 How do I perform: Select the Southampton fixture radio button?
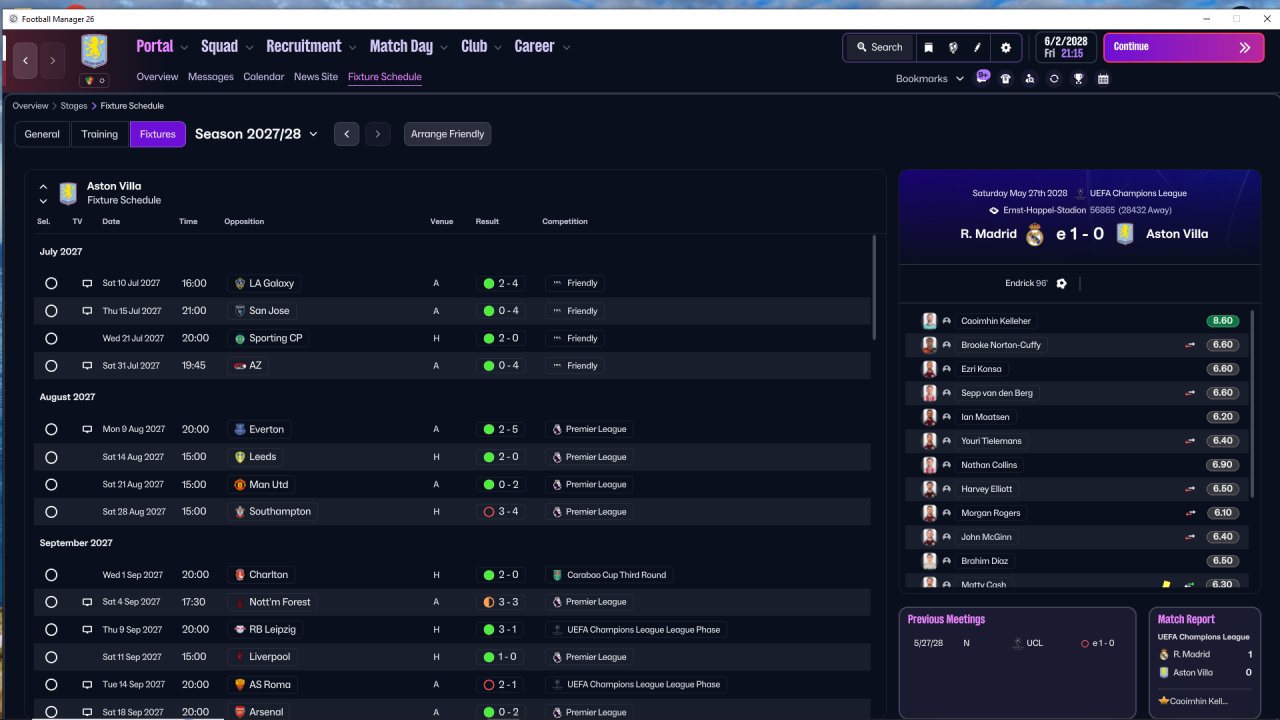coord(51,512)
